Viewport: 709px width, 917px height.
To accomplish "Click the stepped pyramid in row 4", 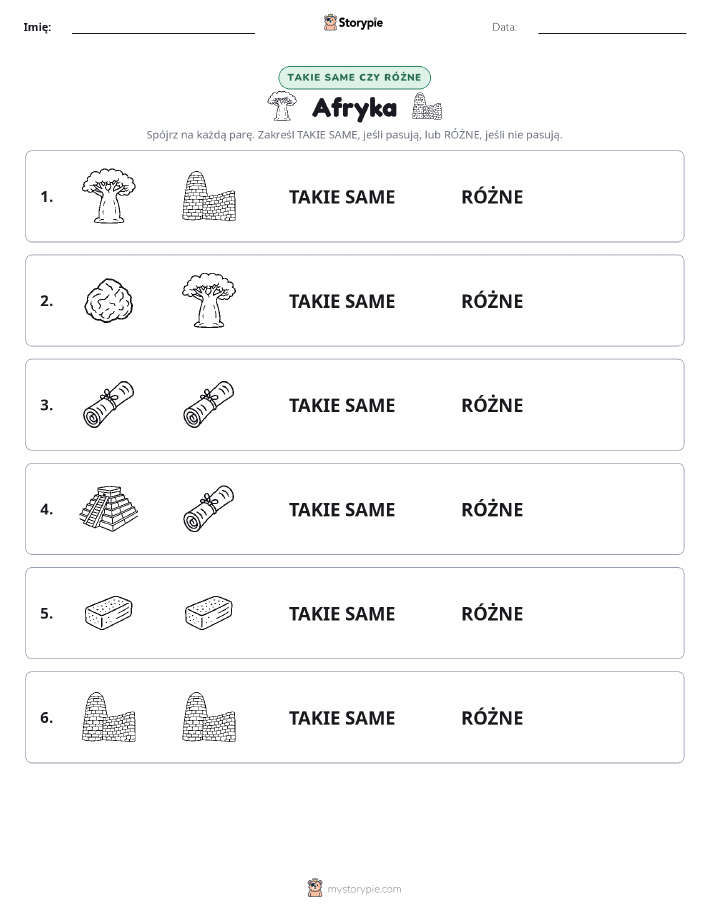I will pyautogui.click(x=109, y=509).
